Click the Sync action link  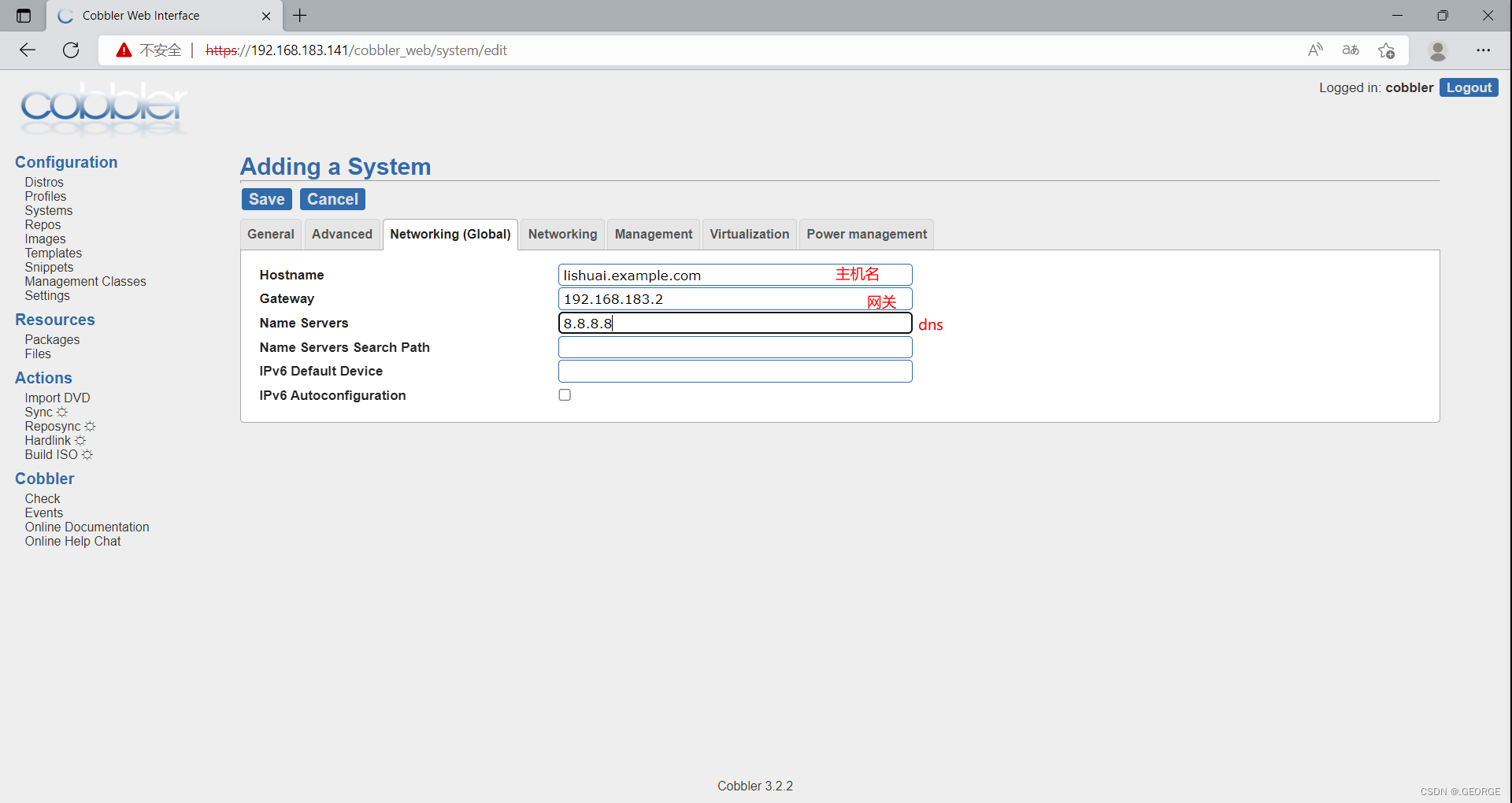point(39,413)
